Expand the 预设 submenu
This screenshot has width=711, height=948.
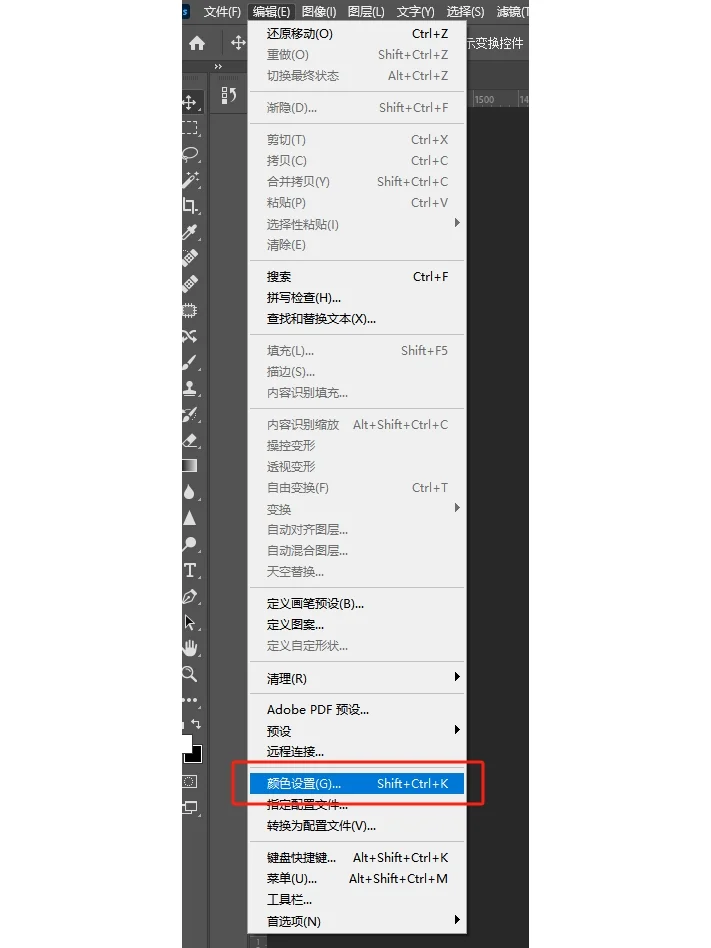click(x=357, y=731)
